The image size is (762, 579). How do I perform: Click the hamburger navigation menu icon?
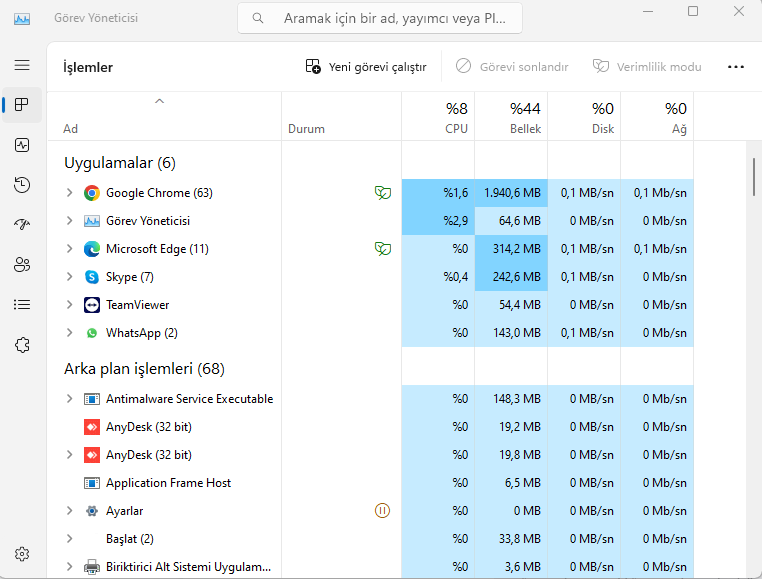[x=22, y=65]
